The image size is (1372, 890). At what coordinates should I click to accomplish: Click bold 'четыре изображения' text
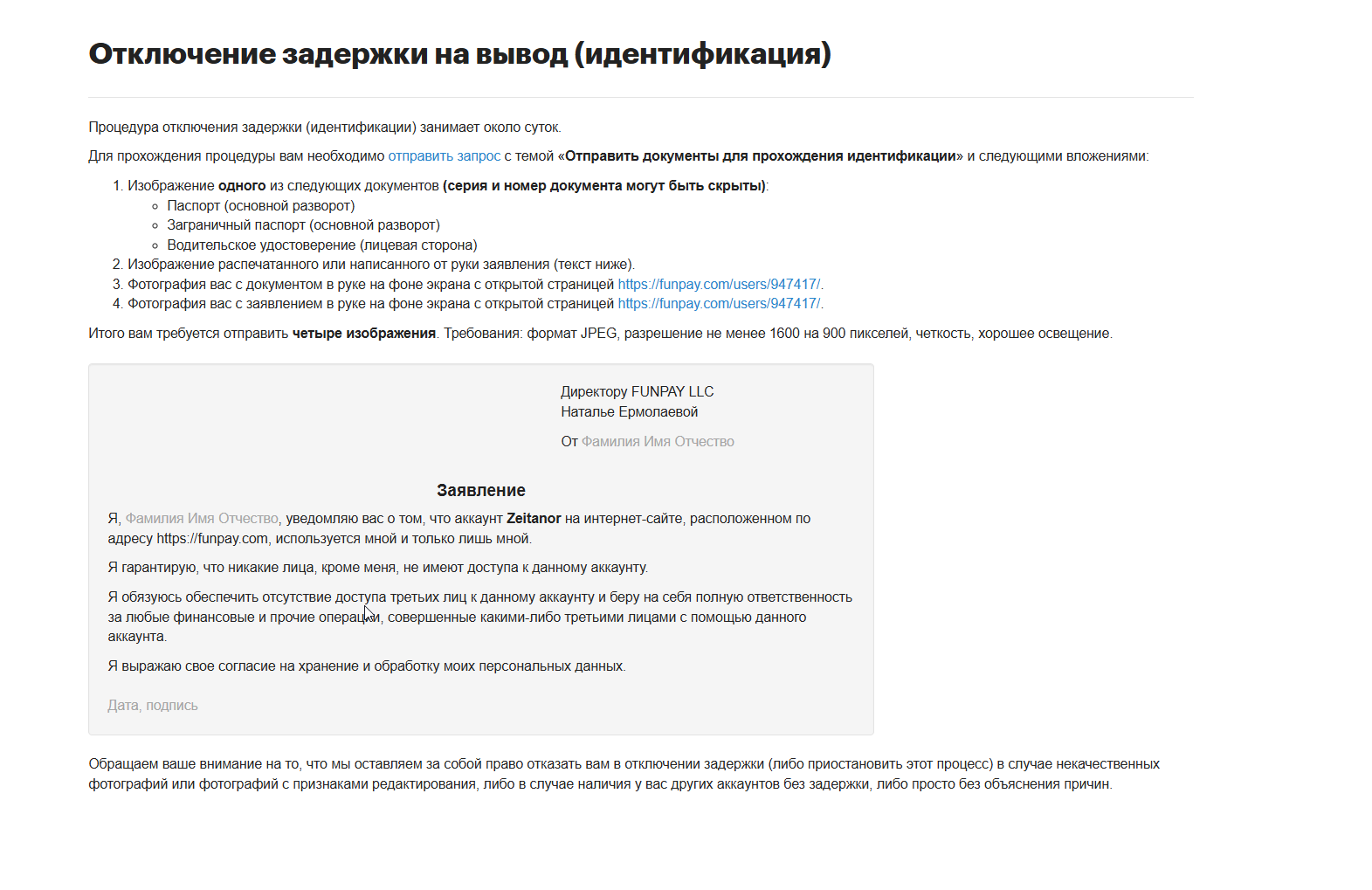click(364, 334)
